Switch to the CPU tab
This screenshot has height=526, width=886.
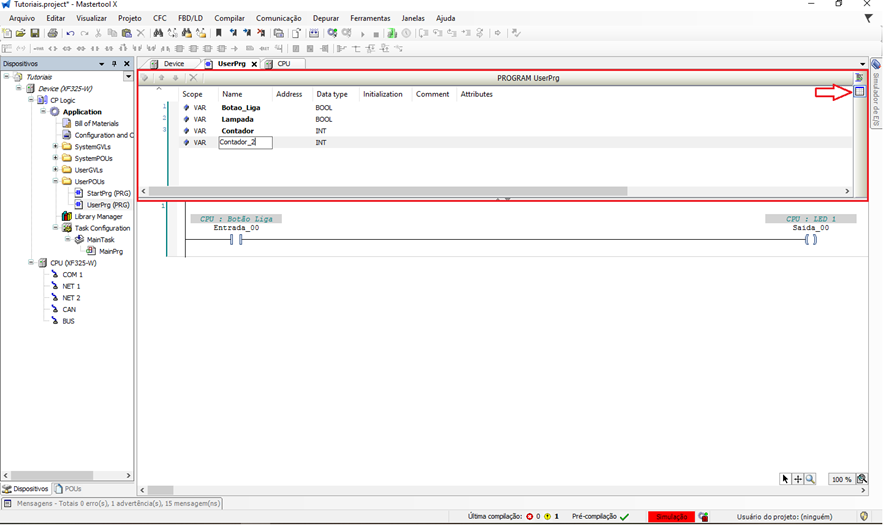pos(284,64)
